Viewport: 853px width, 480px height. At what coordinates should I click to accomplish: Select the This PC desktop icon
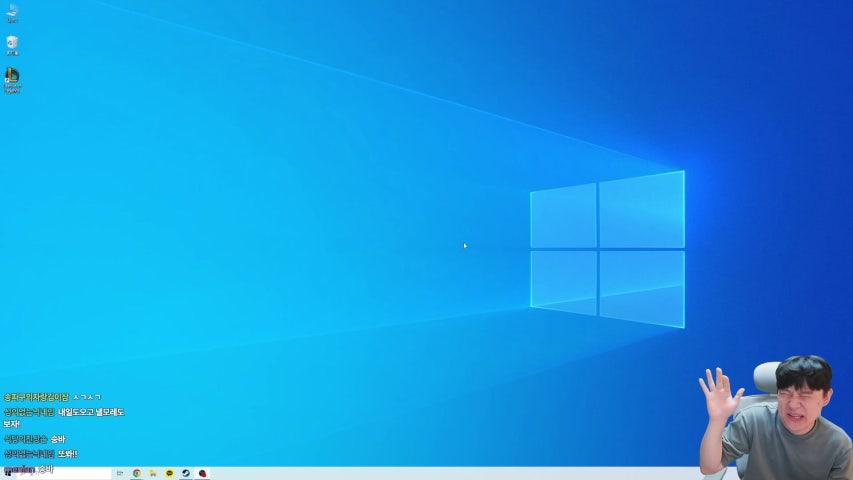(x=12, y=14)
